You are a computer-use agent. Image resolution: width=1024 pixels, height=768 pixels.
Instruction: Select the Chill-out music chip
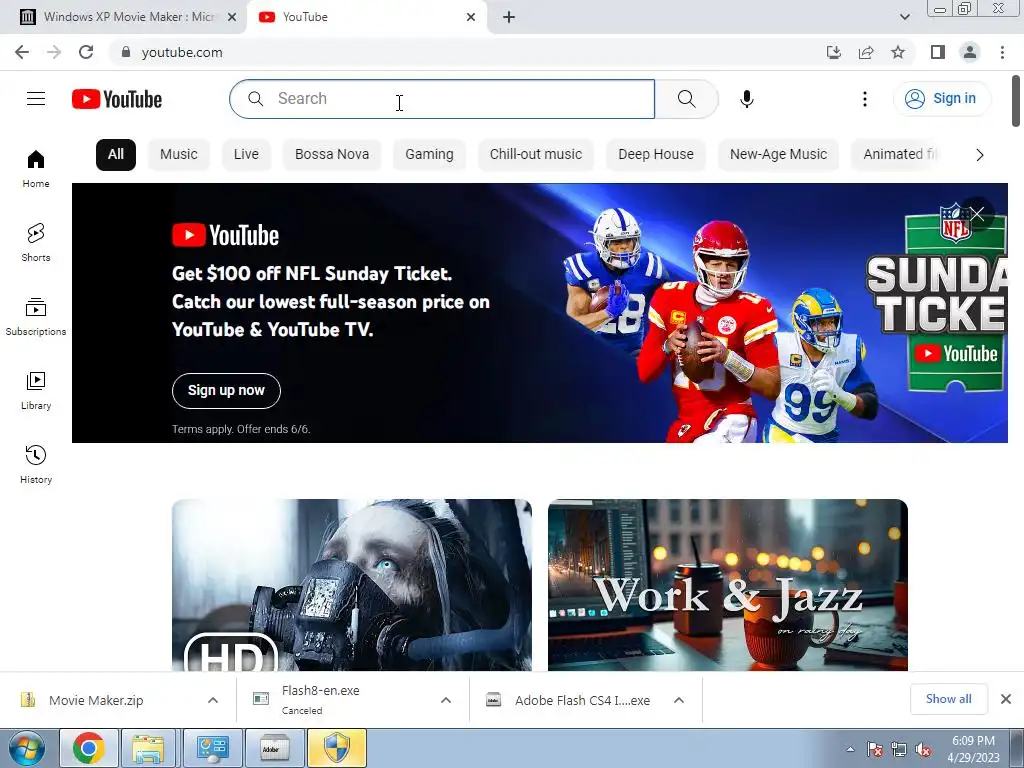(x=536, y=155)
